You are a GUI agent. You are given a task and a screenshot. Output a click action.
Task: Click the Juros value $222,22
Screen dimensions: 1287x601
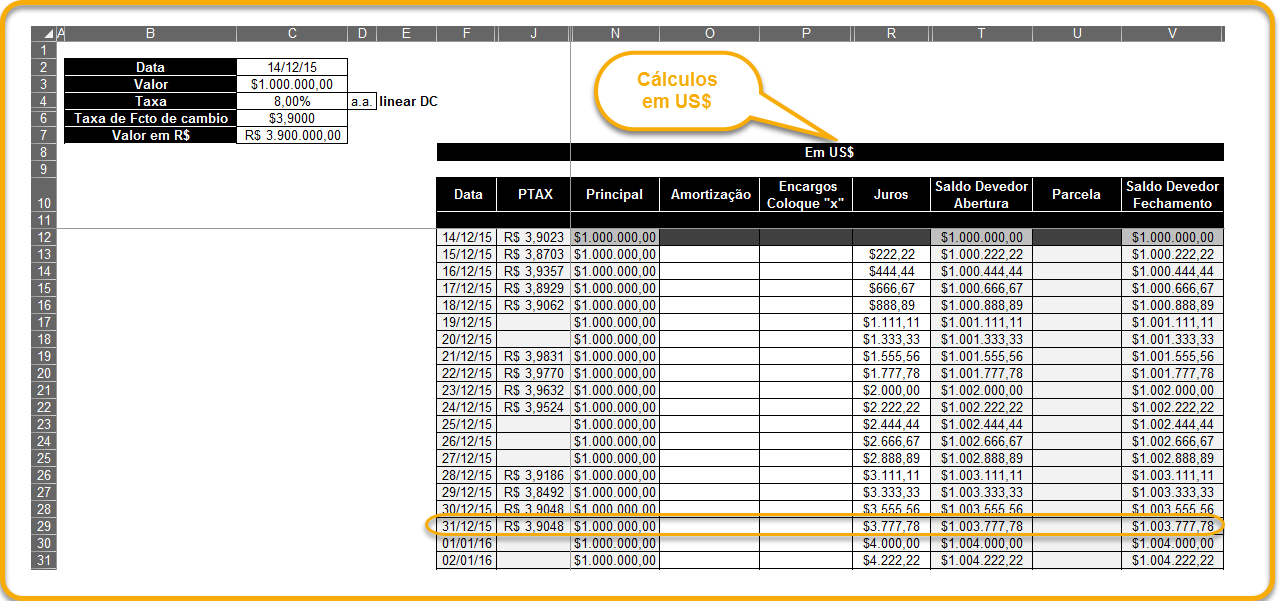click(x=891, y=254)
